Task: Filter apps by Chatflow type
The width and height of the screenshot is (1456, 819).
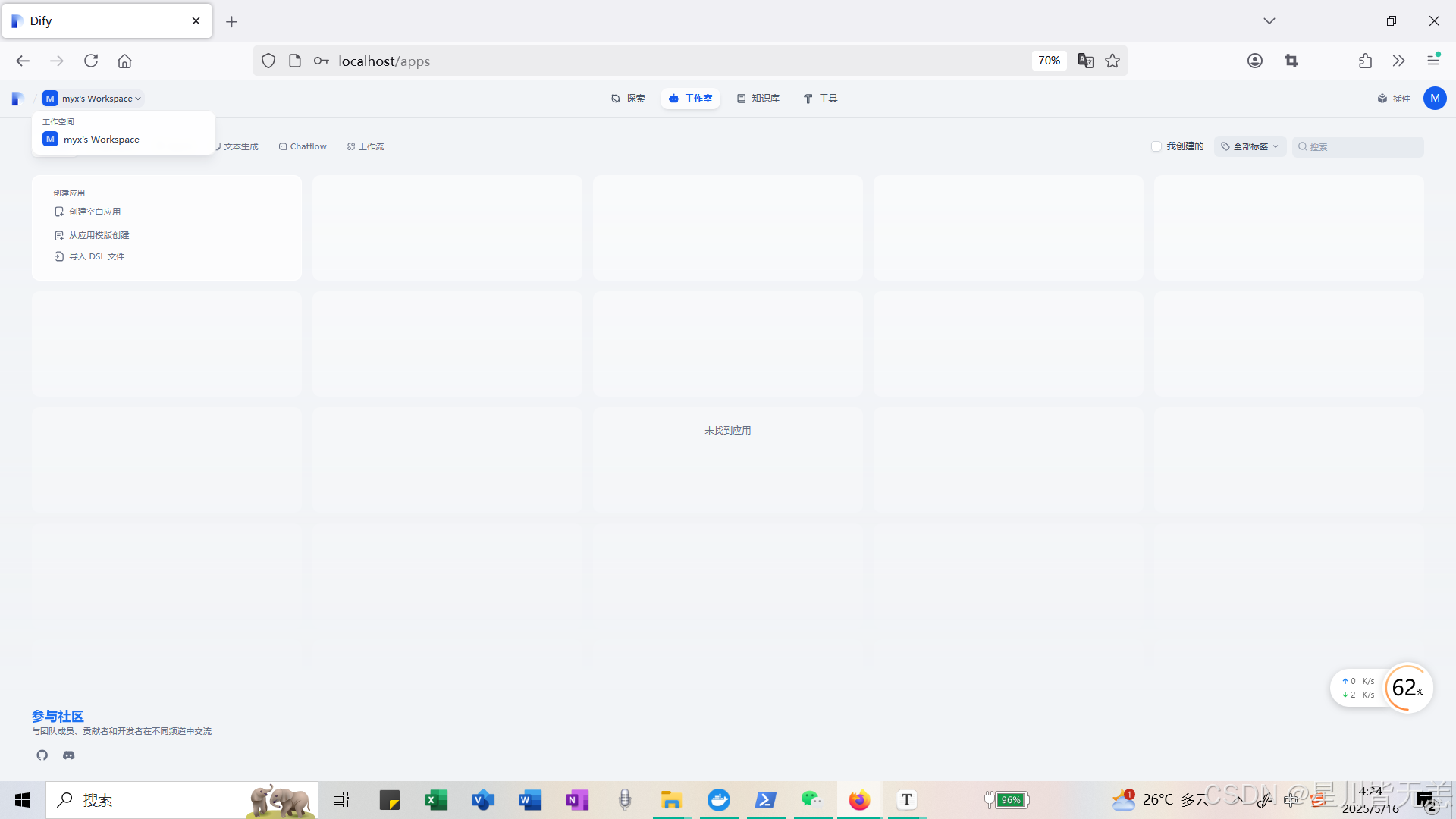Action: [x=303, y=146]
